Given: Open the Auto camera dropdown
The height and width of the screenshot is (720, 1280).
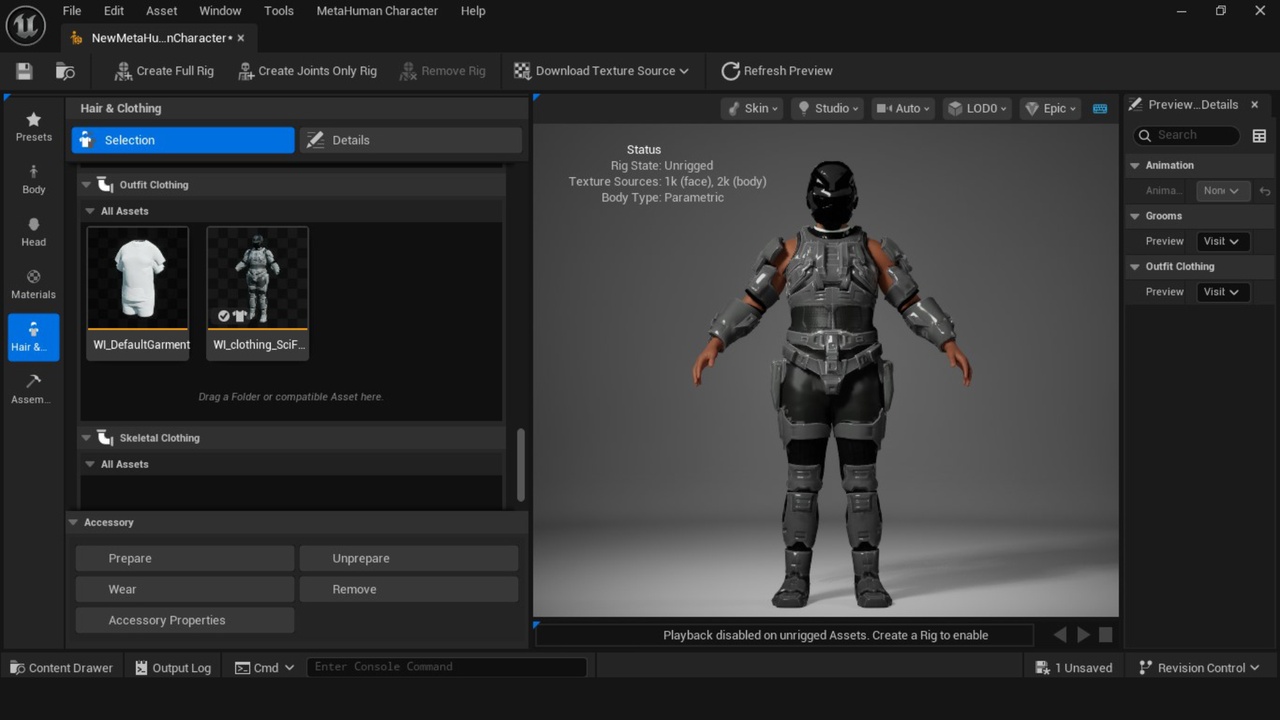Looking at the screenshot, I should (x=903, y=108).
